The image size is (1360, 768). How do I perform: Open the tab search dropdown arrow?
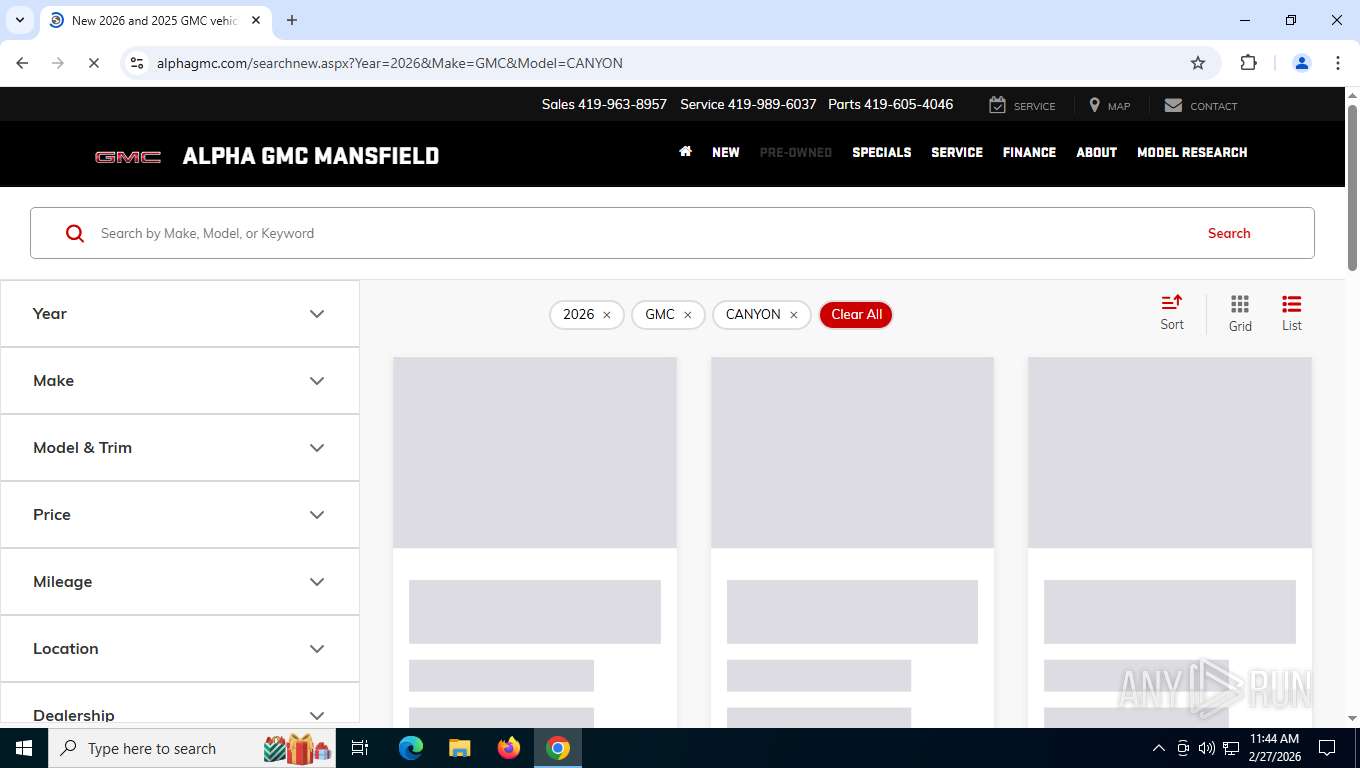19,20
